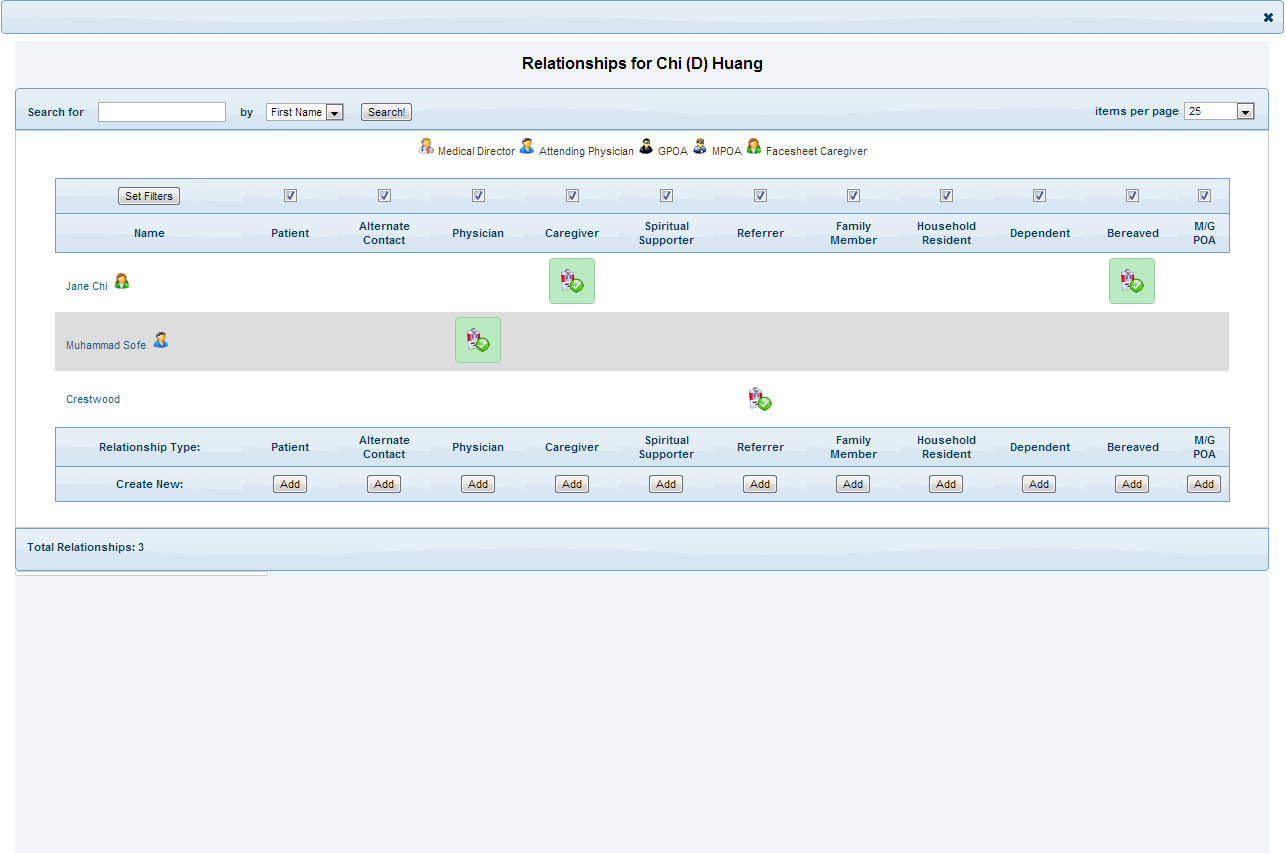
Task: Click the Family Member column header in the top row
Action: tap(853, 233)
